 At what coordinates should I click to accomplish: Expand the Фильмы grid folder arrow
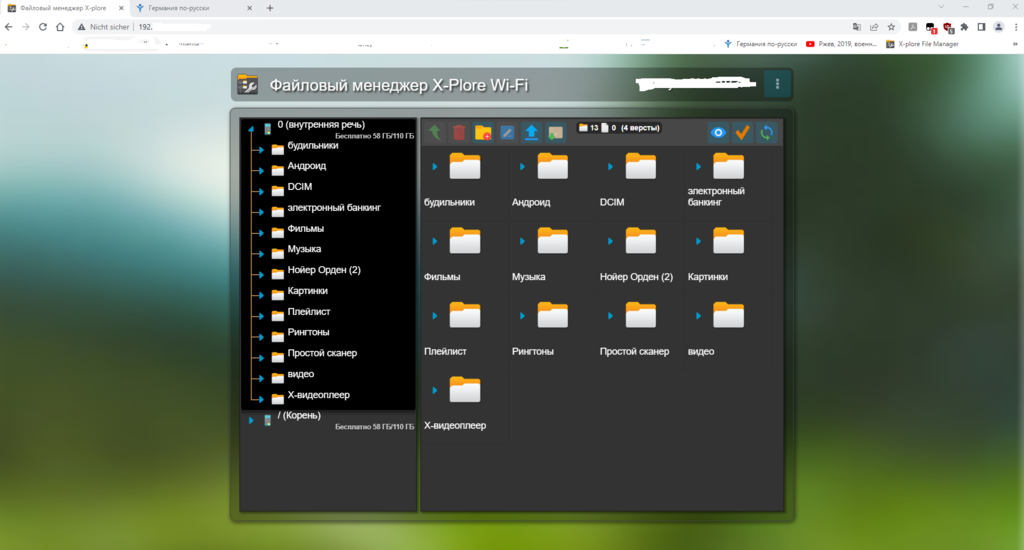coord(434,241)
